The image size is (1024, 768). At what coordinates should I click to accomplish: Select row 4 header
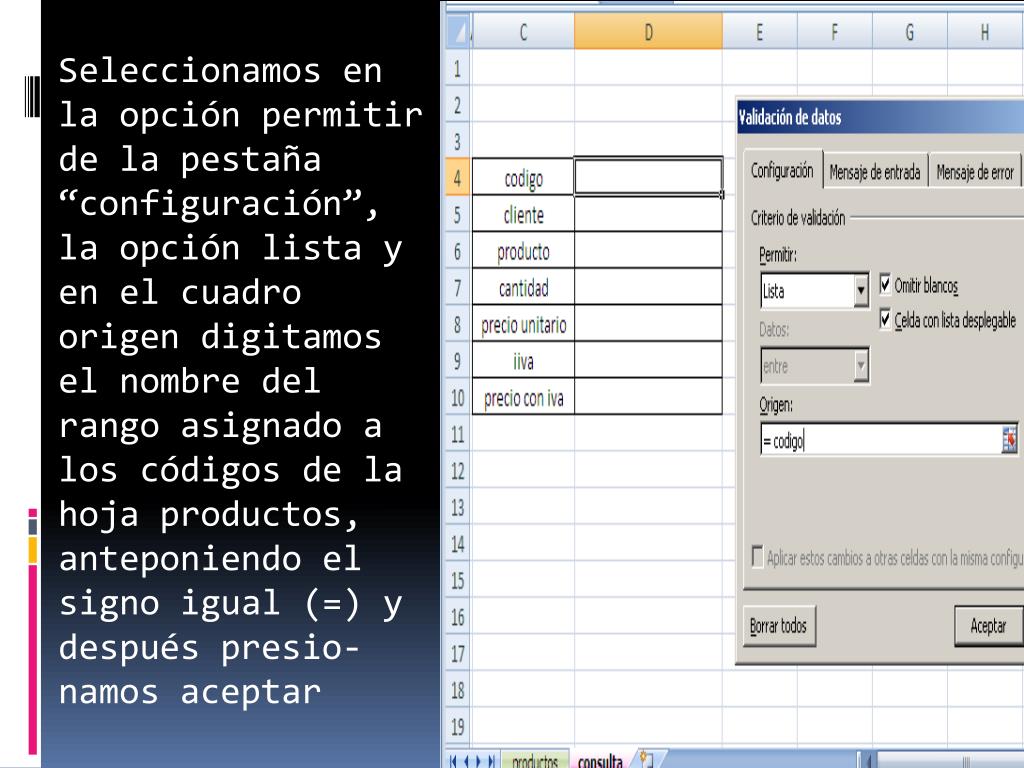458,177
